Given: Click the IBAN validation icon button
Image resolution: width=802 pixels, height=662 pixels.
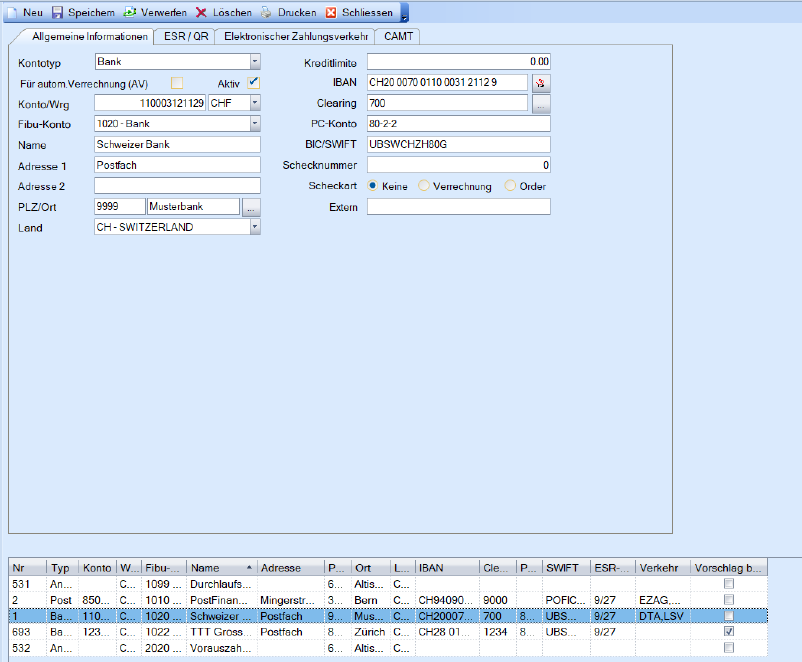Looking at the screenshot, I should click(x=541, y=82).
